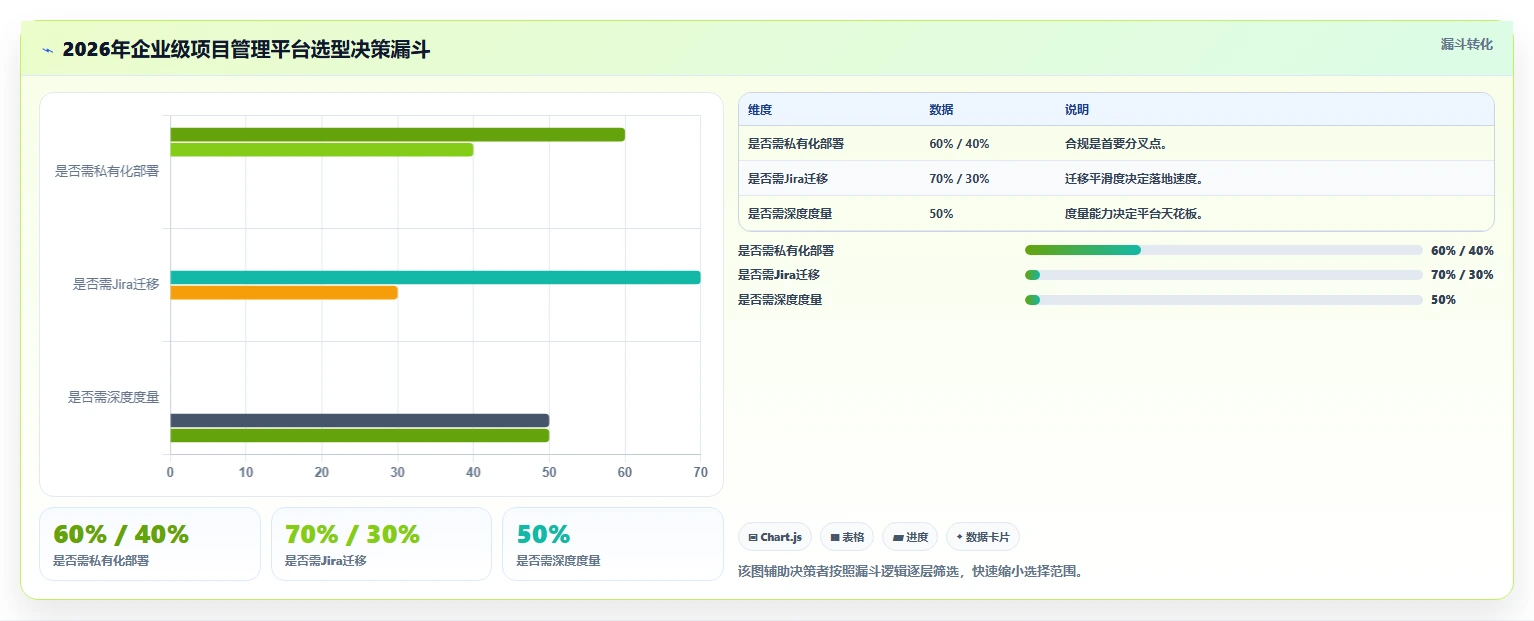
Task: Click x-axis tick 20
Action: point(322,472)
